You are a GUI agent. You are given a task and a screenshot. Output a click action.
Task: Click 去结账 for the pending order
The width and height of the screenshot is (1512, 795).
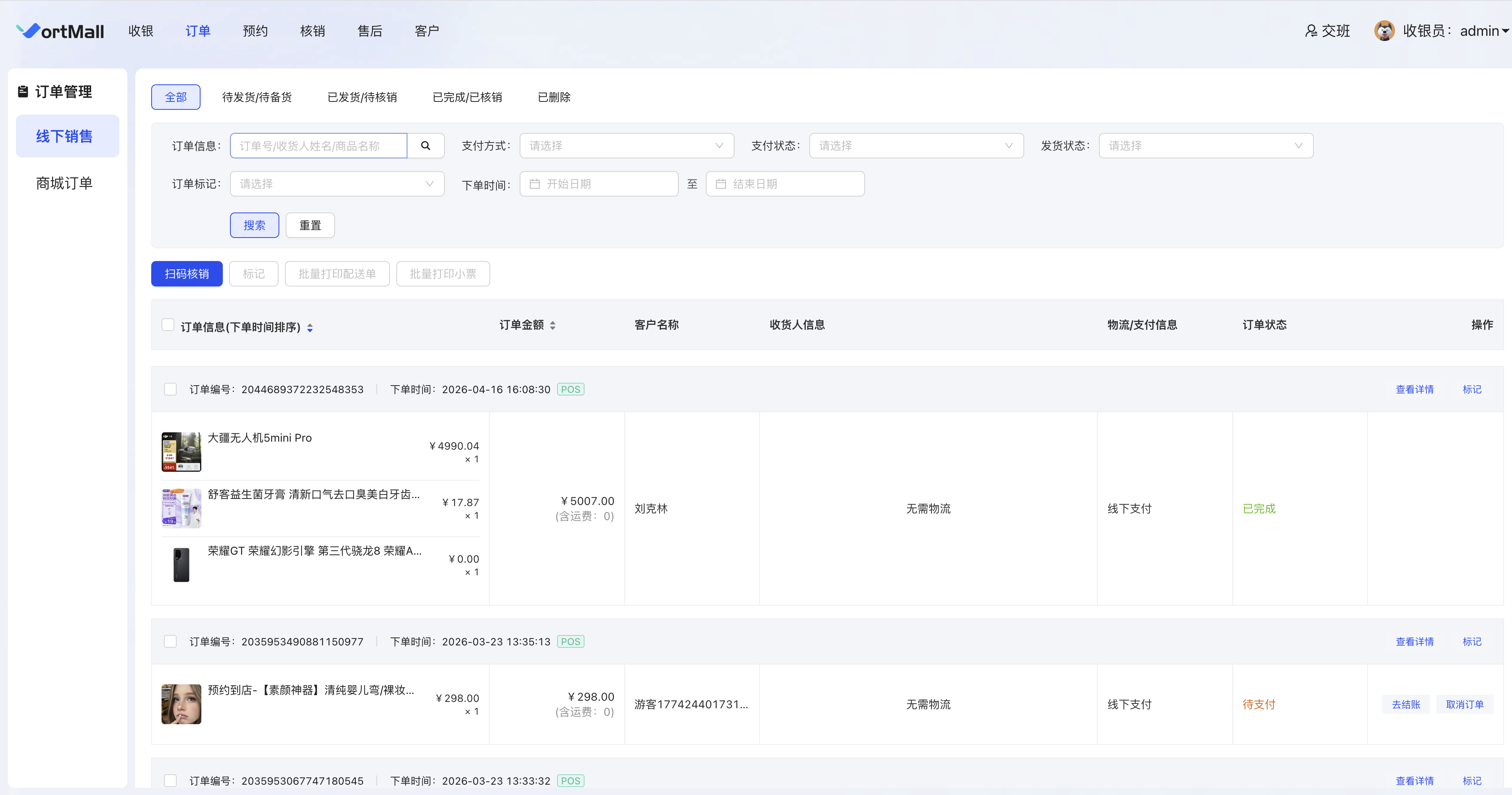click(x=1406, y=704)
